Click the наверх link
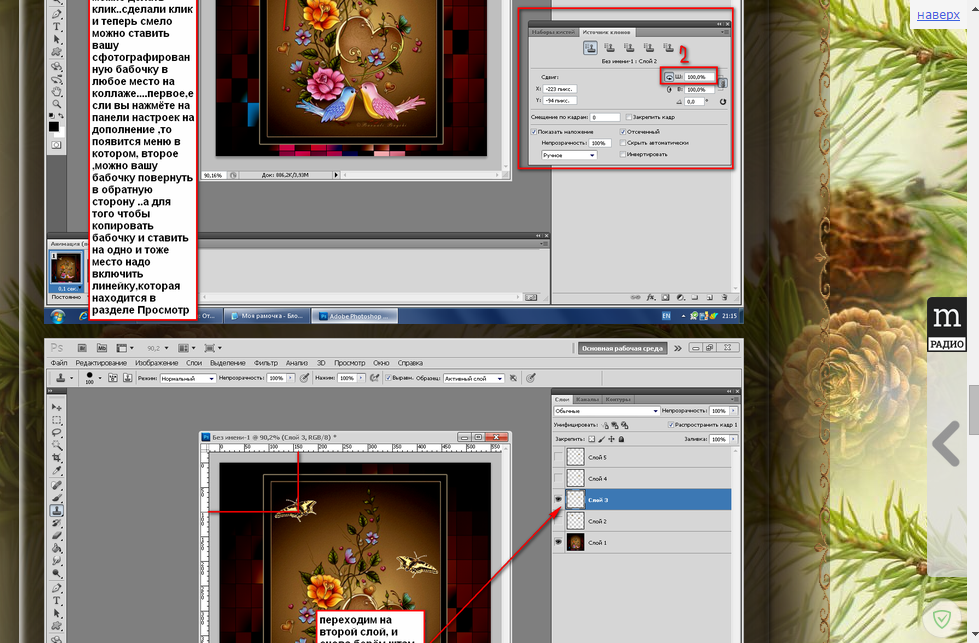Image resolution: width=979 pixels, height=643 pixels. (x=938, y=14)
